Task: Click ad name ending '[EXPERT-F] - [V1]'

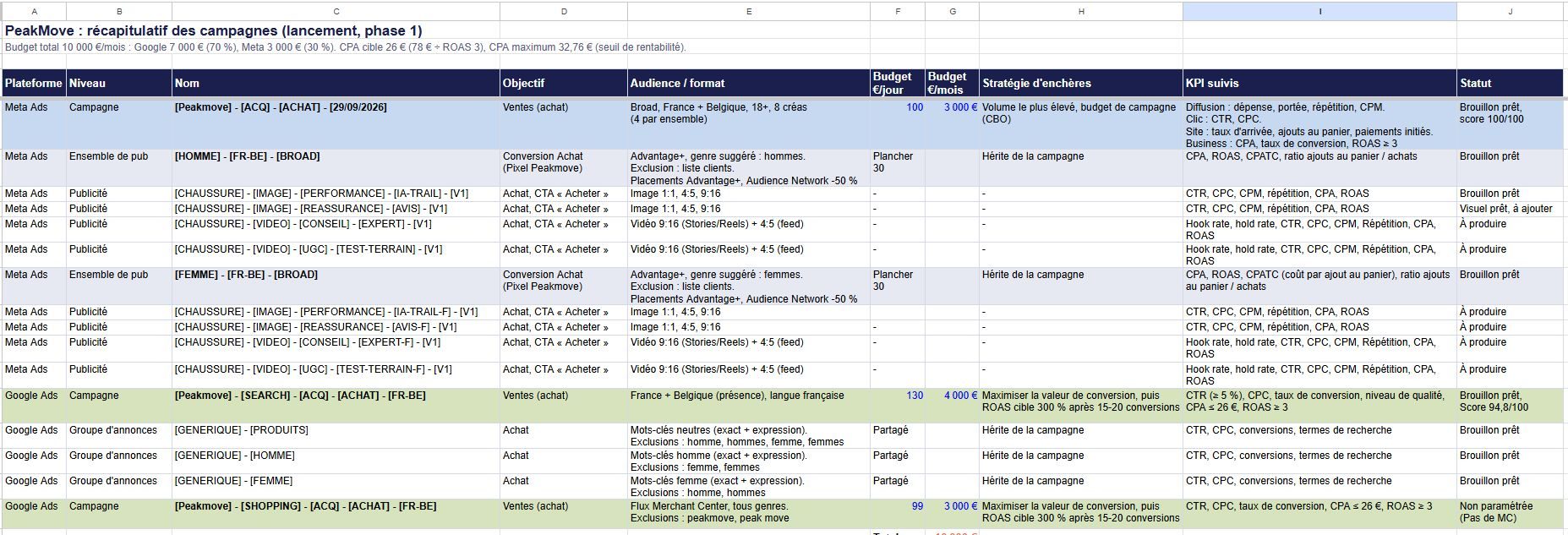Action: (x=307, y=342)
